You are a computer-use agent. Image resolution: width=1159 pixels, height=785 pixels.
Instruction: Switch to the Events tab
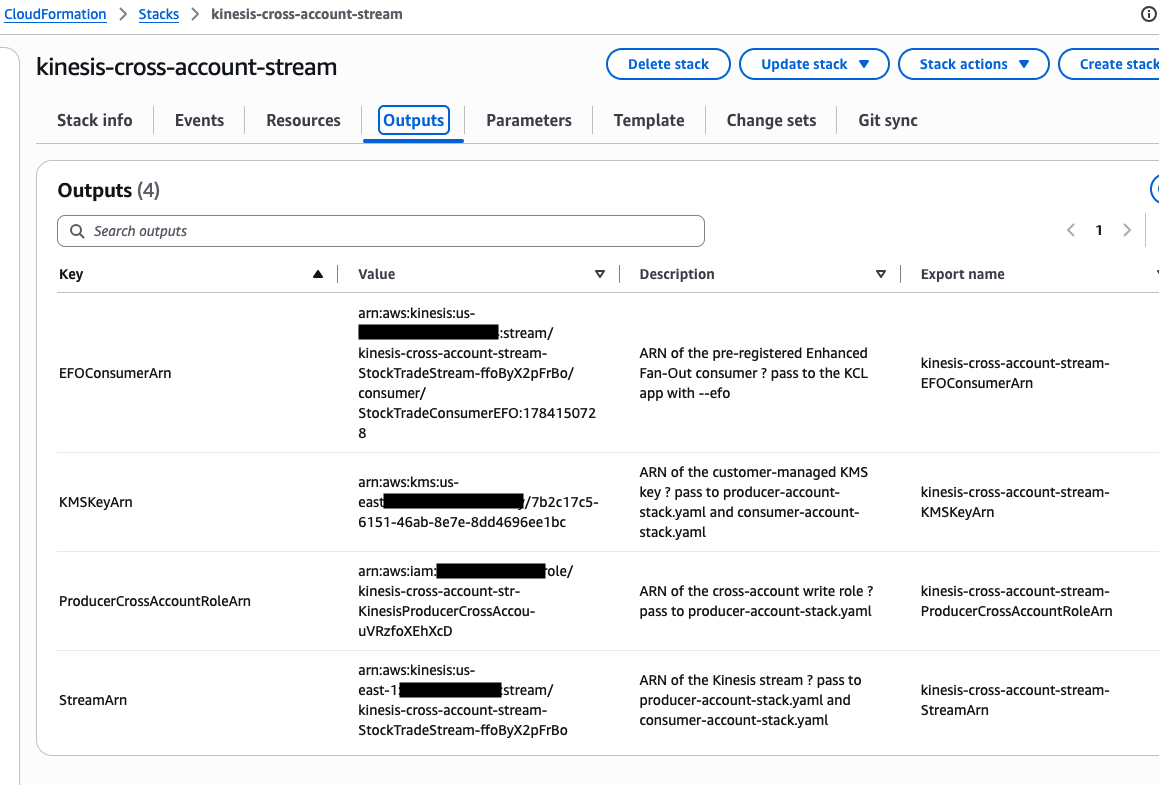(x=199, y=120)
